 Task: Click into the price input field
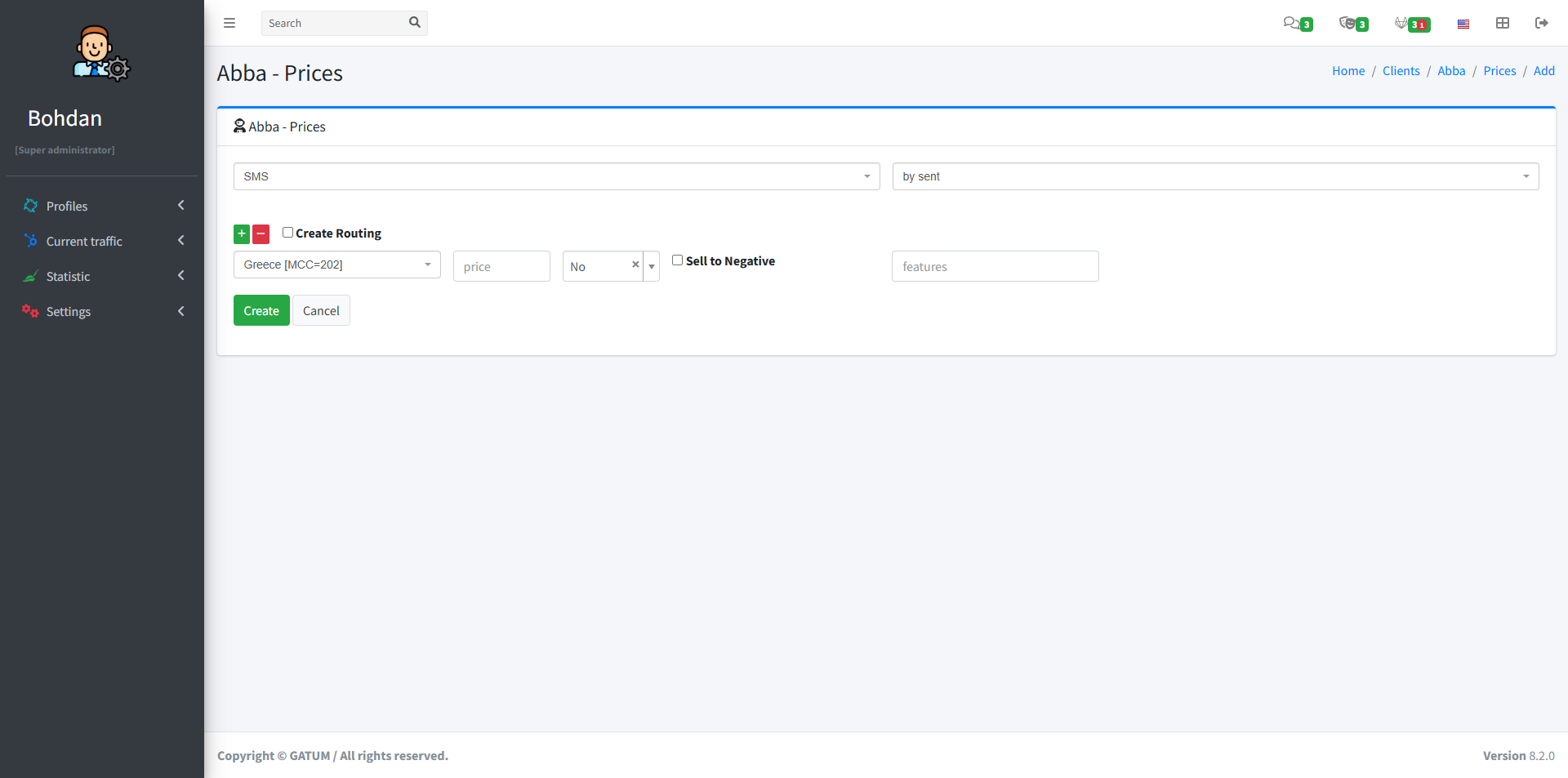(x=501, y=266)
